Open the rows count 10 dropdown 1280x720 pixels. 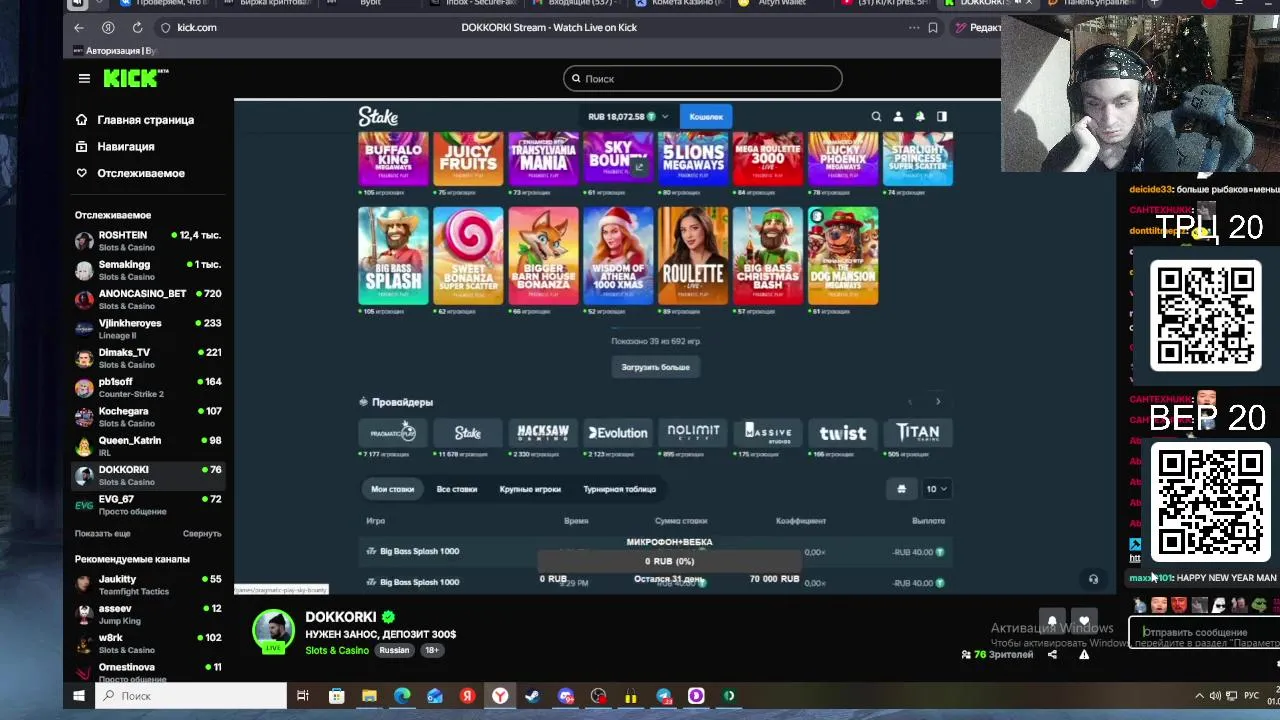[x=936, y=489]
